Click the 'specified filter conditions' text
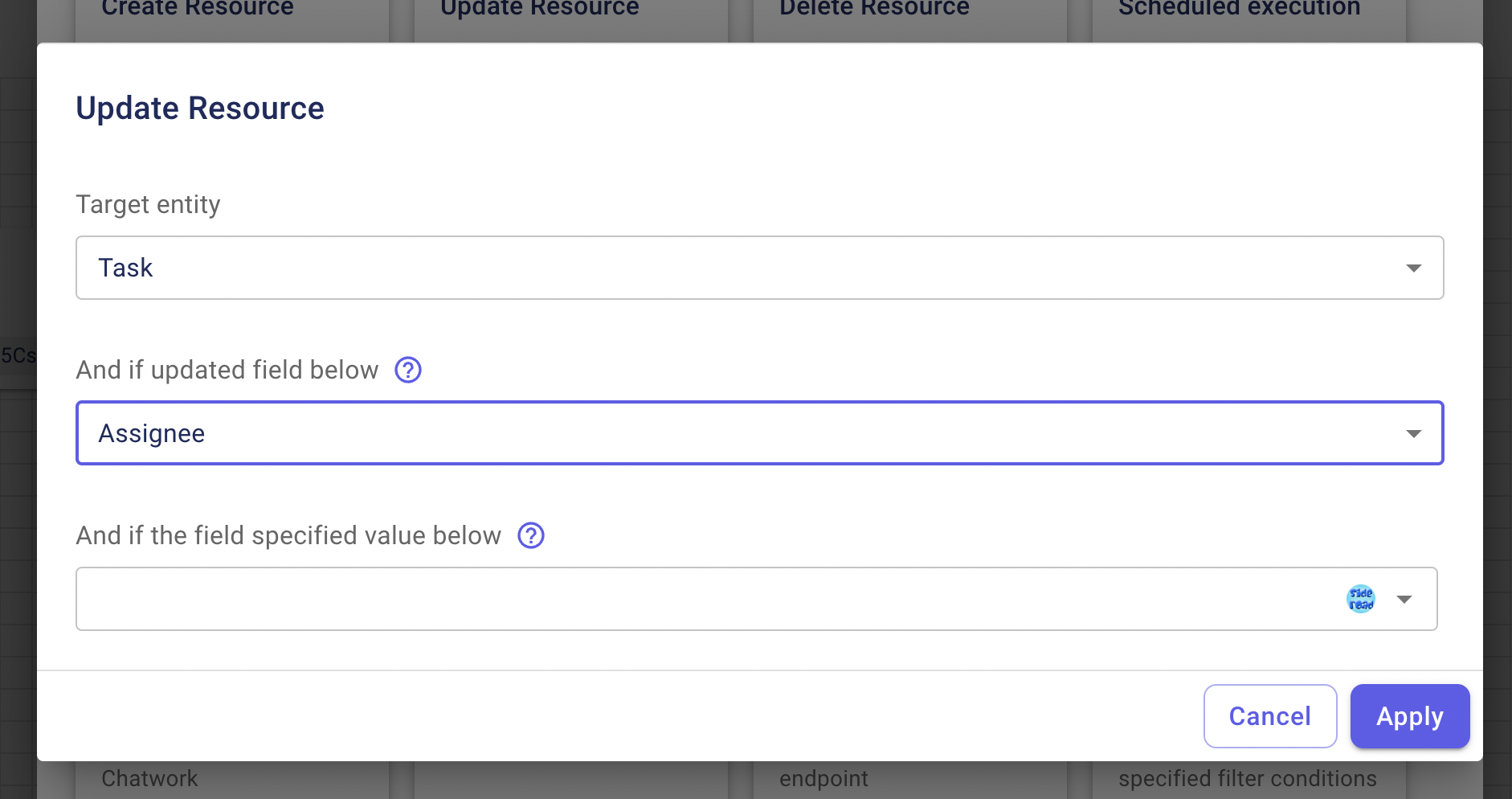1512x799 pixels. pyautogui.click(x=1247, y=778)
